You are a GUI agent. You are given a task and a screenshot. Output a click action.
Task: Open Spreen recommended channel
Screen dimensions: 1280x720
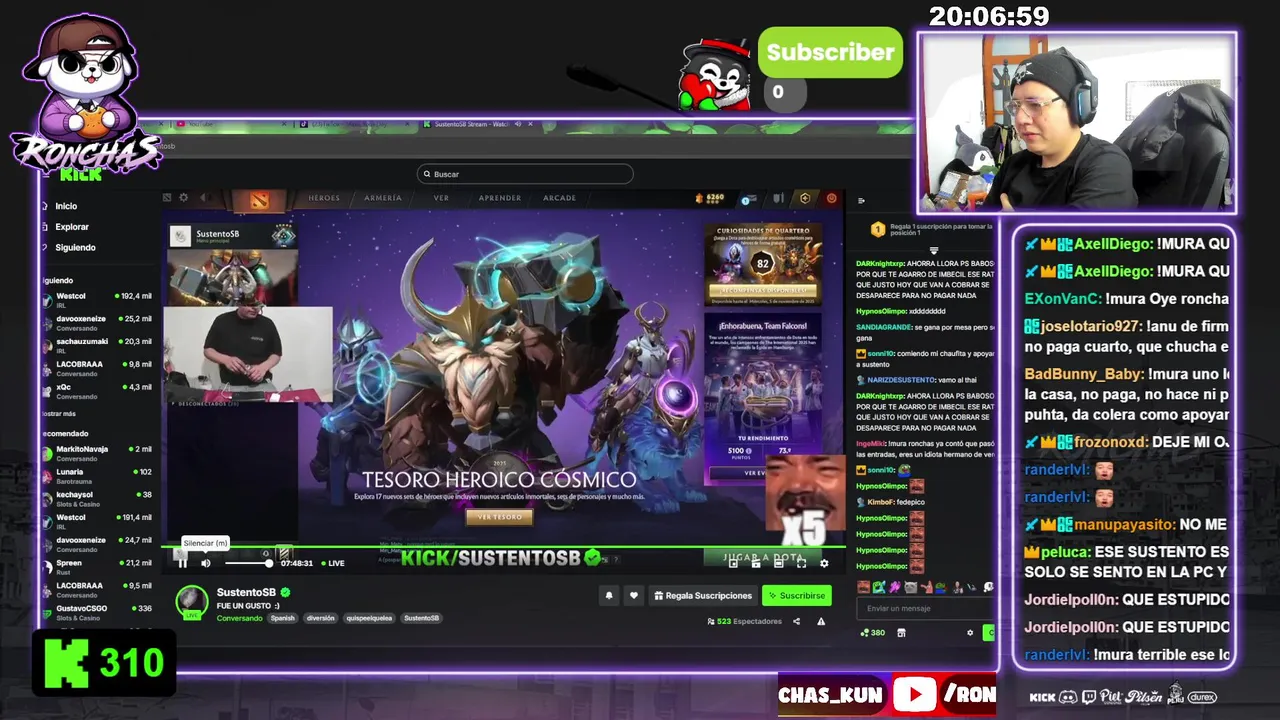click(x=97, y=567)
